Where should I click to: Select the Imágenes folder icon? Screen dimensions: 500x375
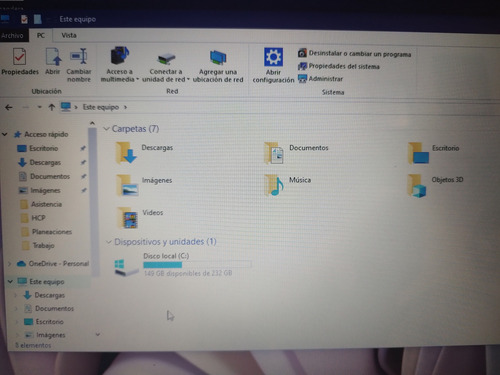127,185
